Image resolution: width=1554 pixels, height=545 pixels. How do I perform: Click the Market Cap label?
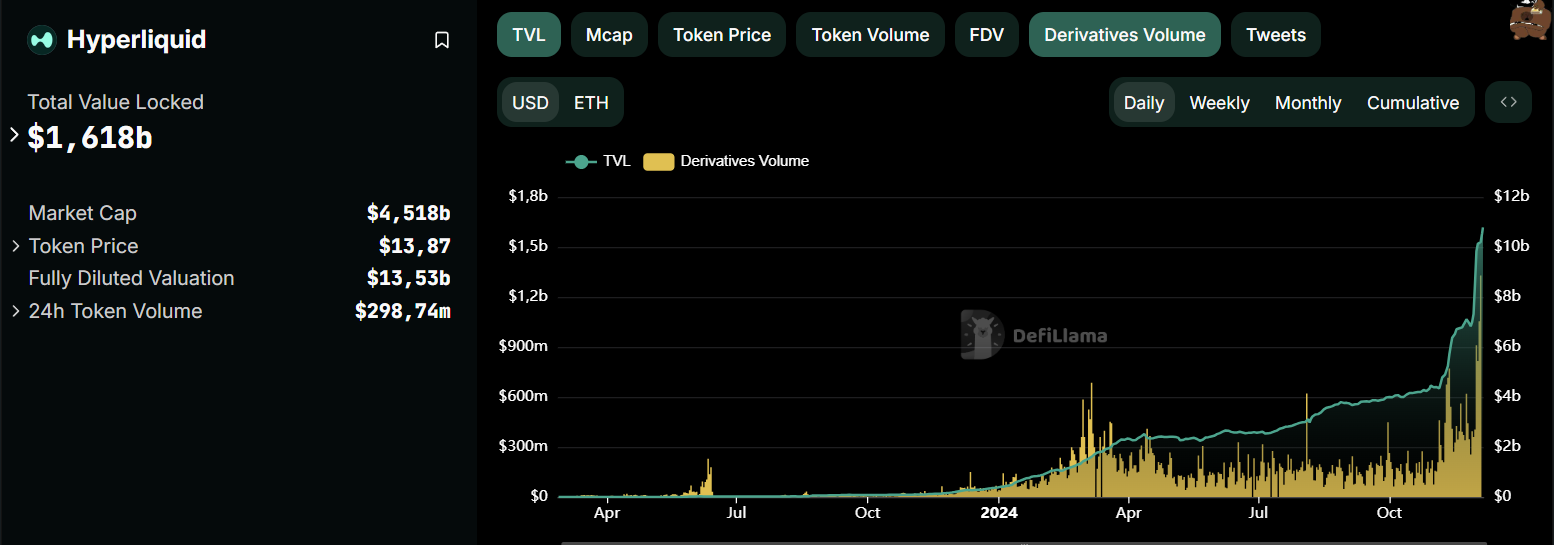[83, 213]
